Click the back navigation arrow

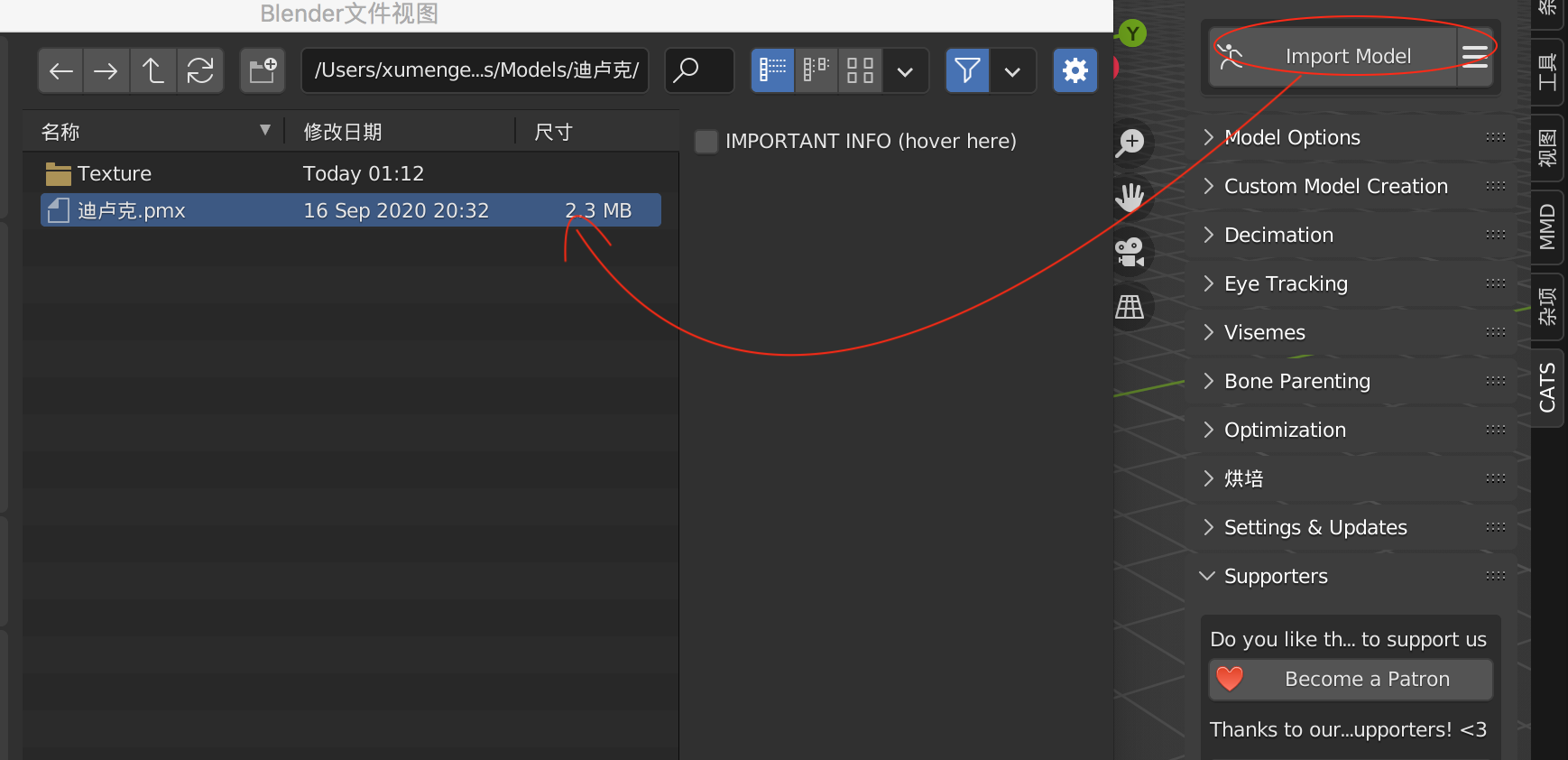tap(60, 70)
